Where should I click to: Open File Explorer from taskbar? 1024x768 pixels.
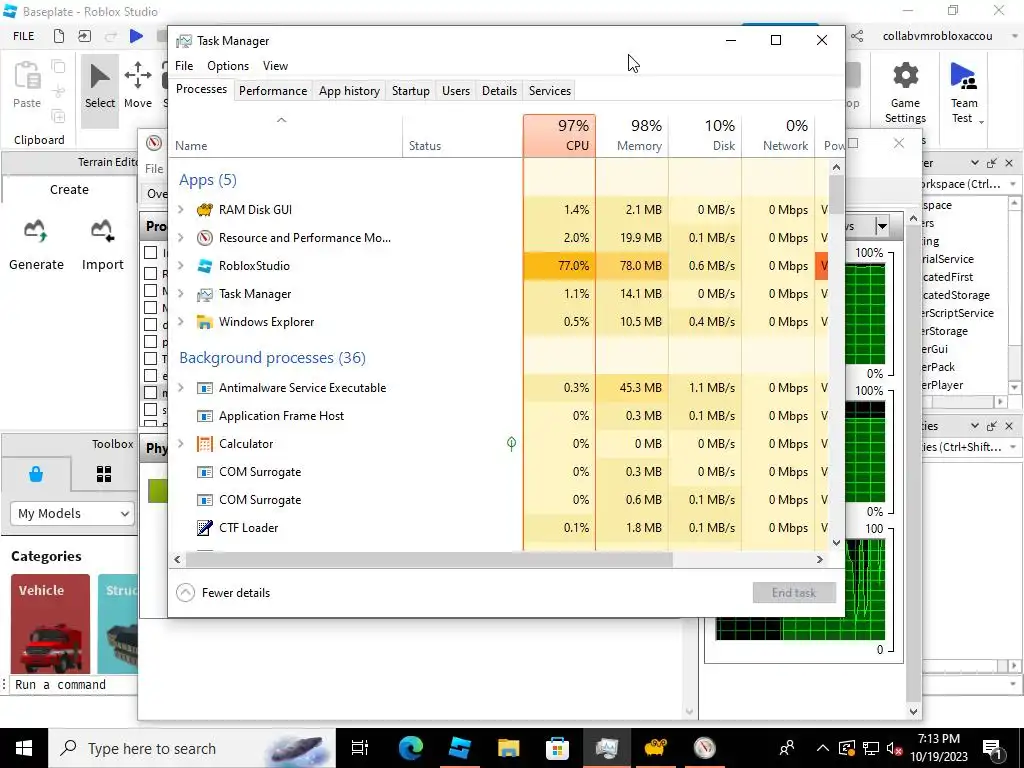[x=508, y=748]
